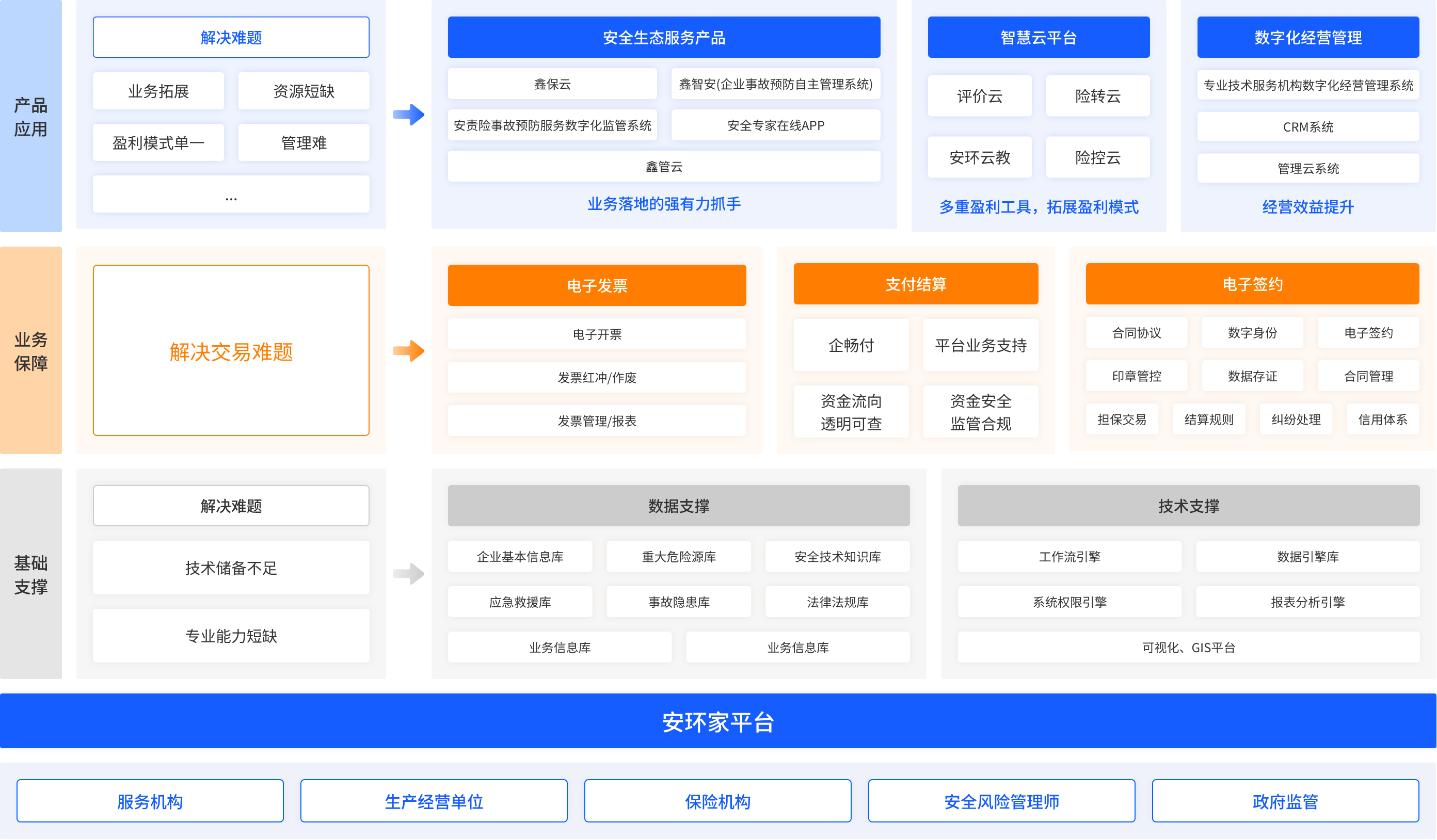The height and width of the screenshot is (840, 1437).
Task: Click the 印章管控 item
Action: click(x=1137, y=376)
